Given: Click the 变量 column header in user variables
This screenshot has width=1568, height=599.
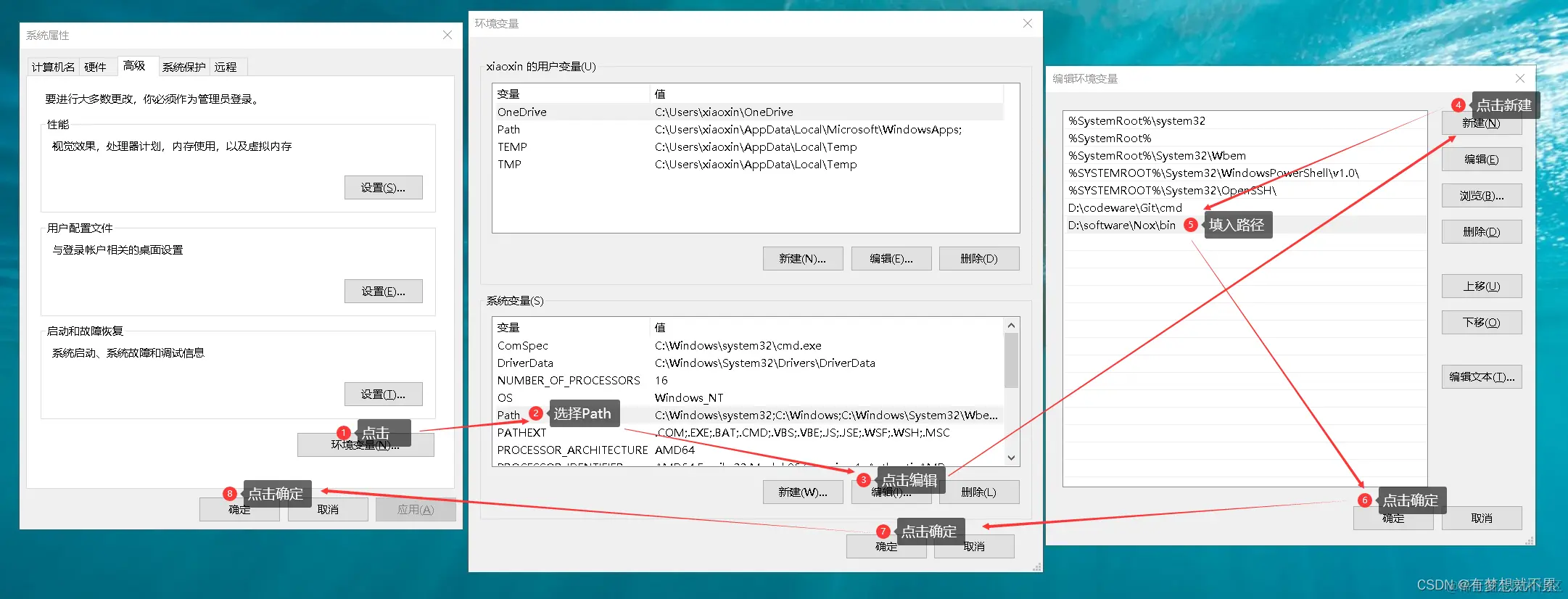Looking at the screenshot, I should click(571, 94).
